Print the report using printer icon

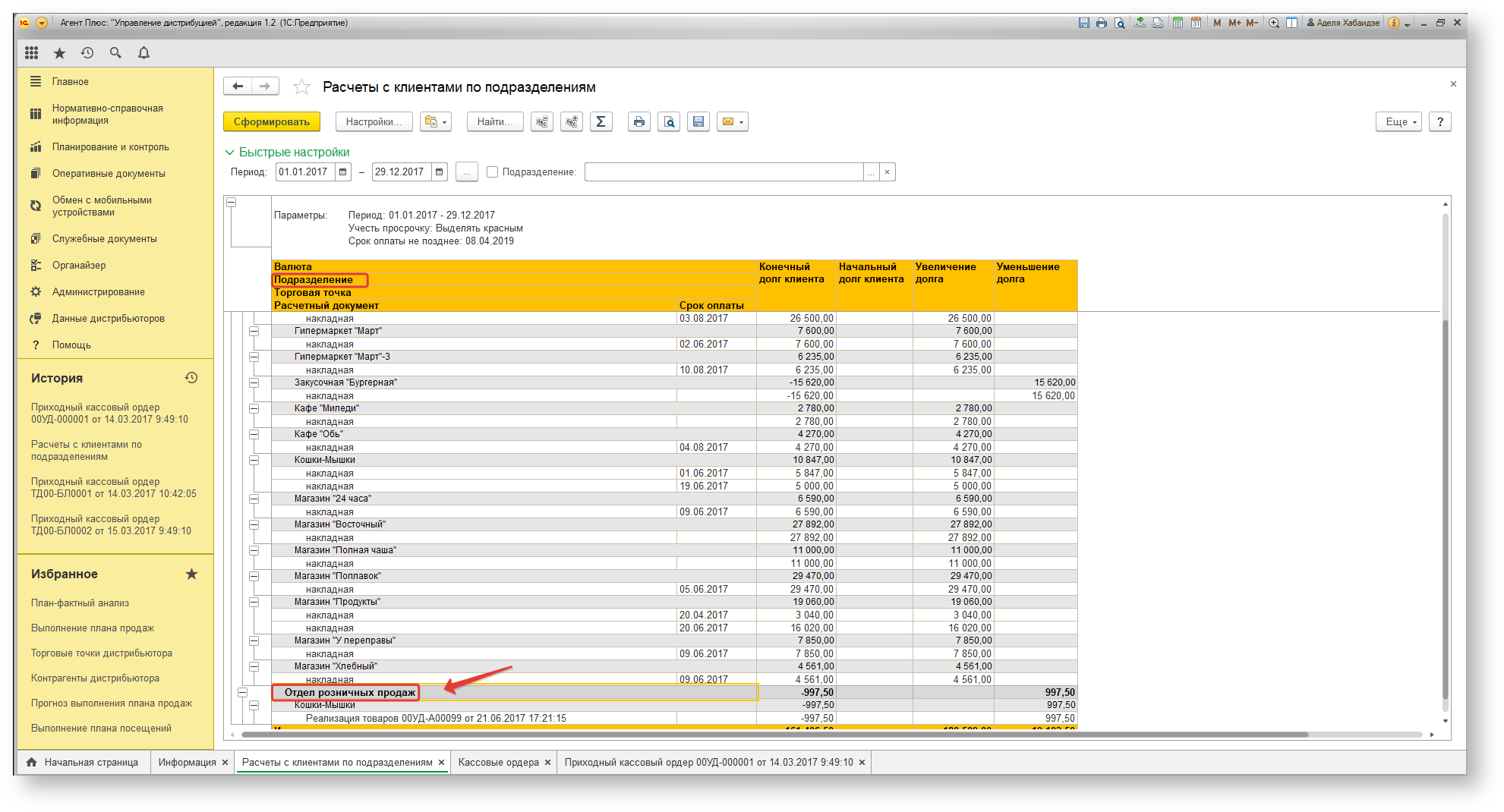pyautogui.click(x=639, y=121)
